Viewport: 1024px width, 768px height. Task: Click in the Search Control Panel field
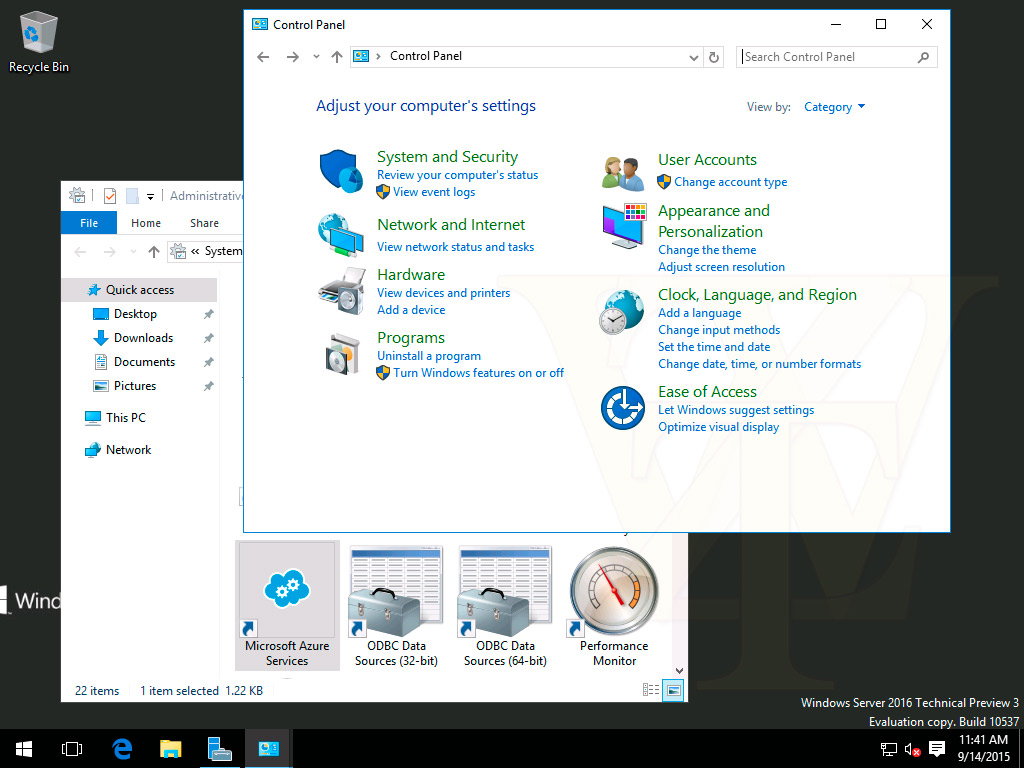pos(825,57)
